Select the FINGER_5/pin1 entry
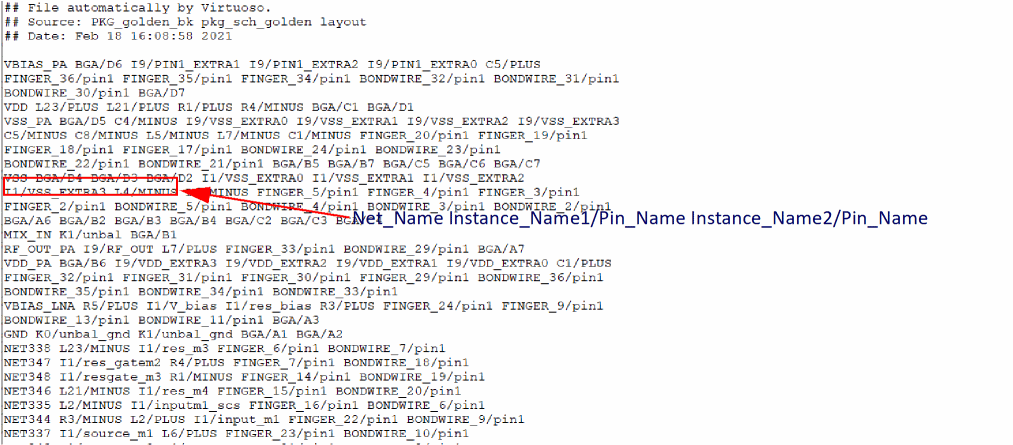Screen dimensions: 1013x445 pos(309,192)
